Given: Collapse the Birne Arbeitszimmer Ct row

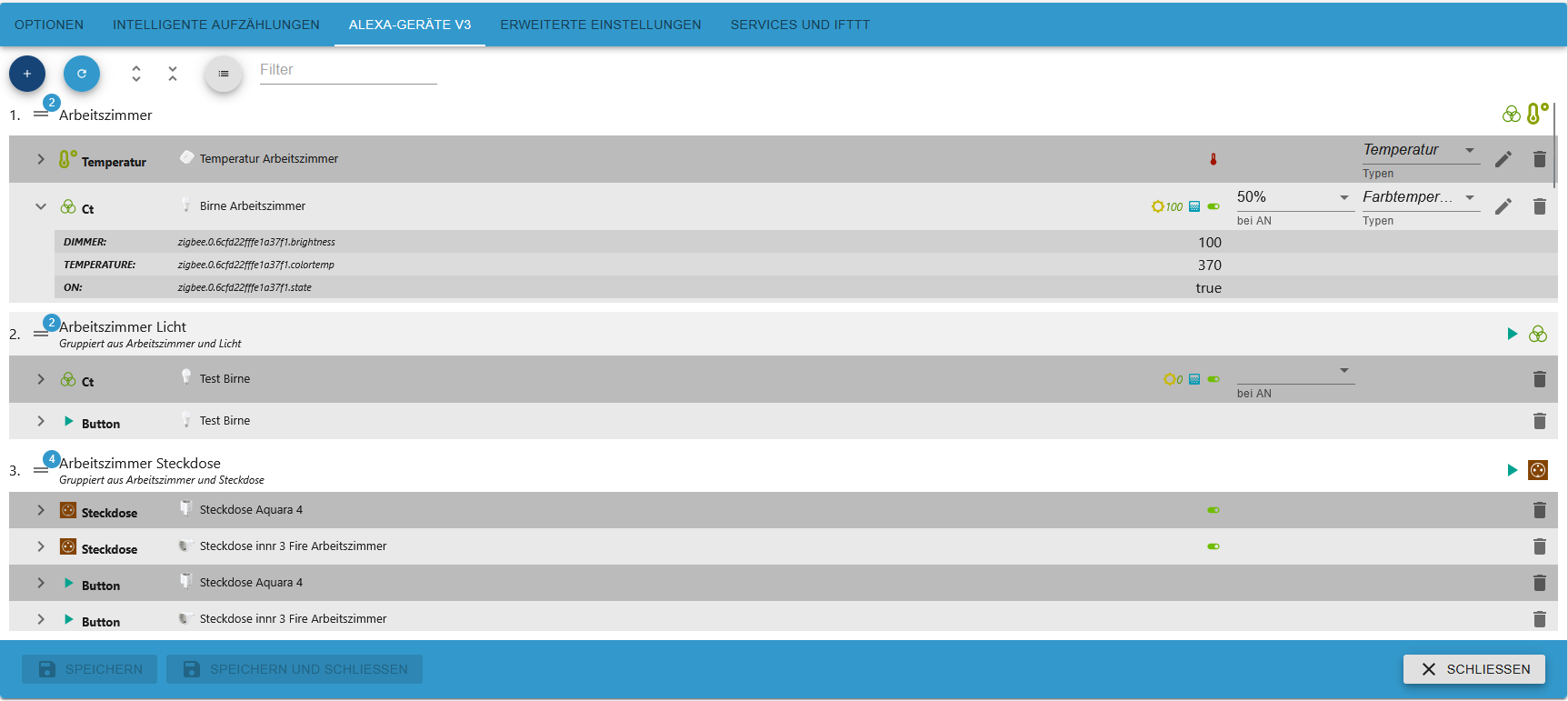Looking at the screenshot, I should [41, 206].
